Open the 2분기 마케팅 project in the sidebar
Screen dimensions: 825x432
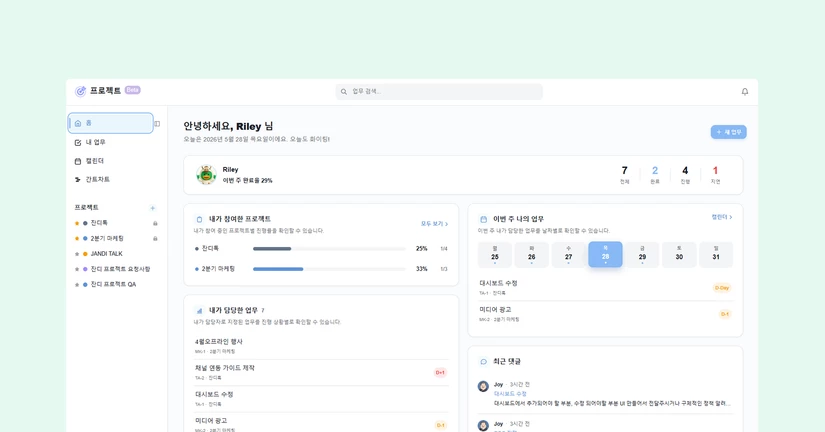(107, 238)
